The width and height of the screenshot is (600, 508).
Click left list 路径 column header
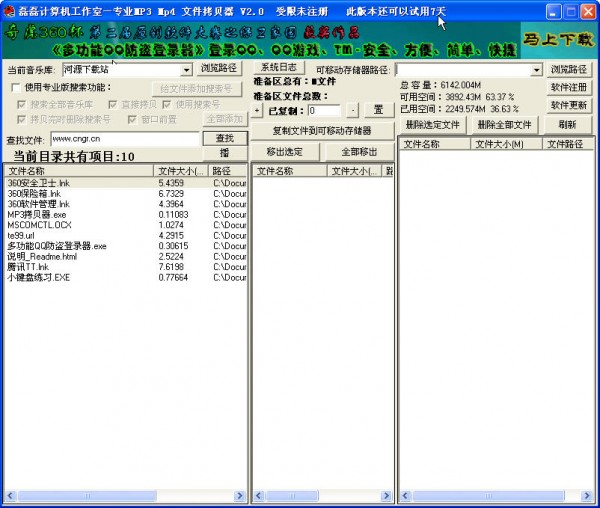click(228, 171)
